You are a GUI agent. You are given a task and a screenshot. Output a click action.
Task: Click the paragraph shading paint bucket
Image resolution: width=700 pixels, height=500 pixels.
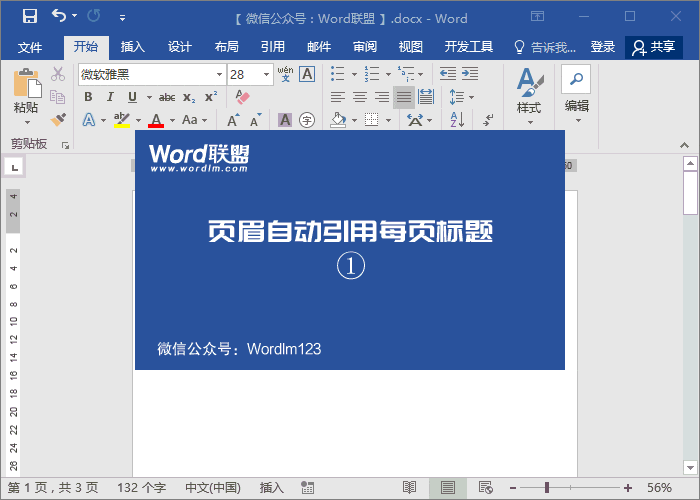pyautogui.click(x=338, y=120)
